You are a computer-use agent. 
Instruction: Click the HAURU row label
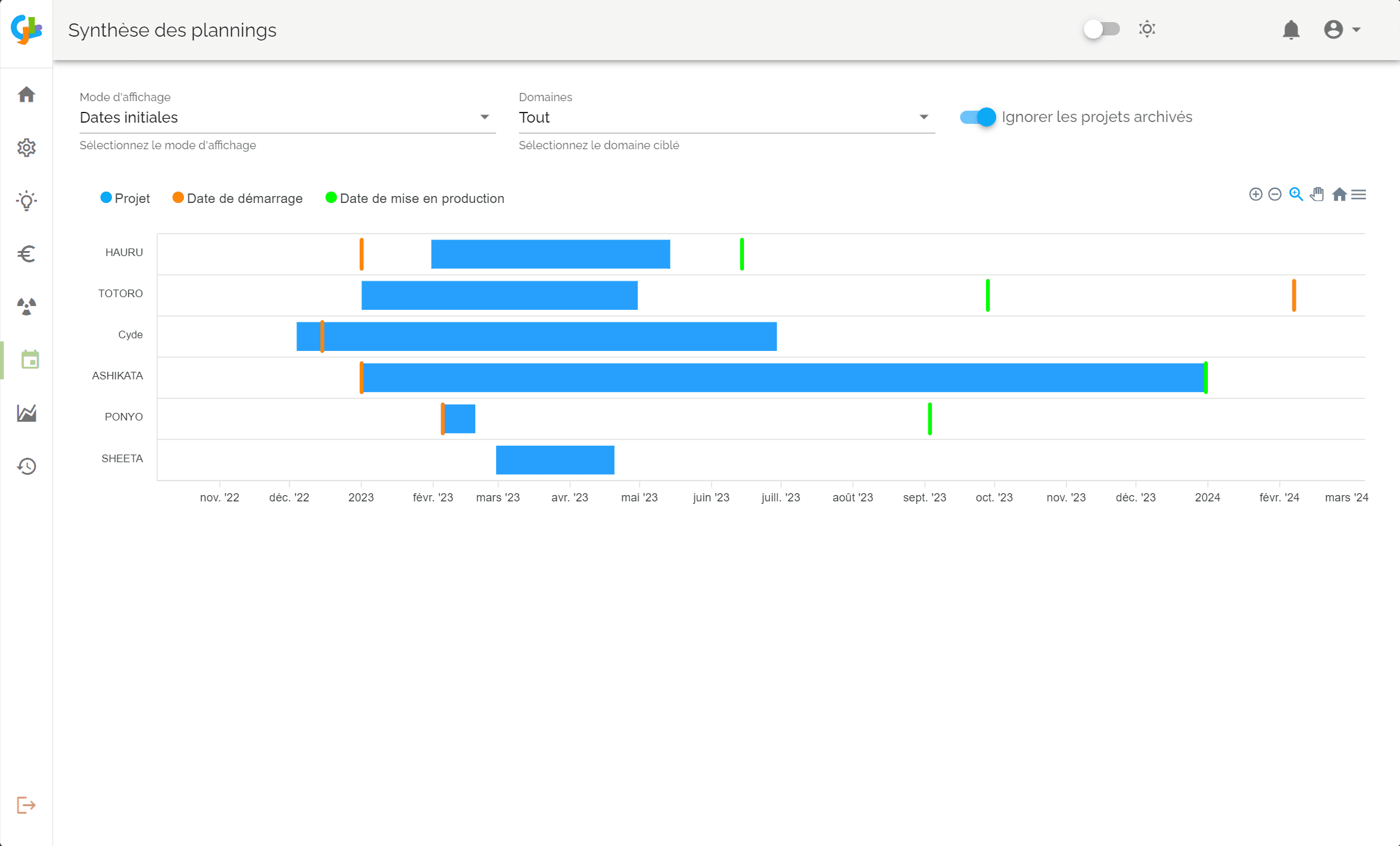click(x=124, y=252)
